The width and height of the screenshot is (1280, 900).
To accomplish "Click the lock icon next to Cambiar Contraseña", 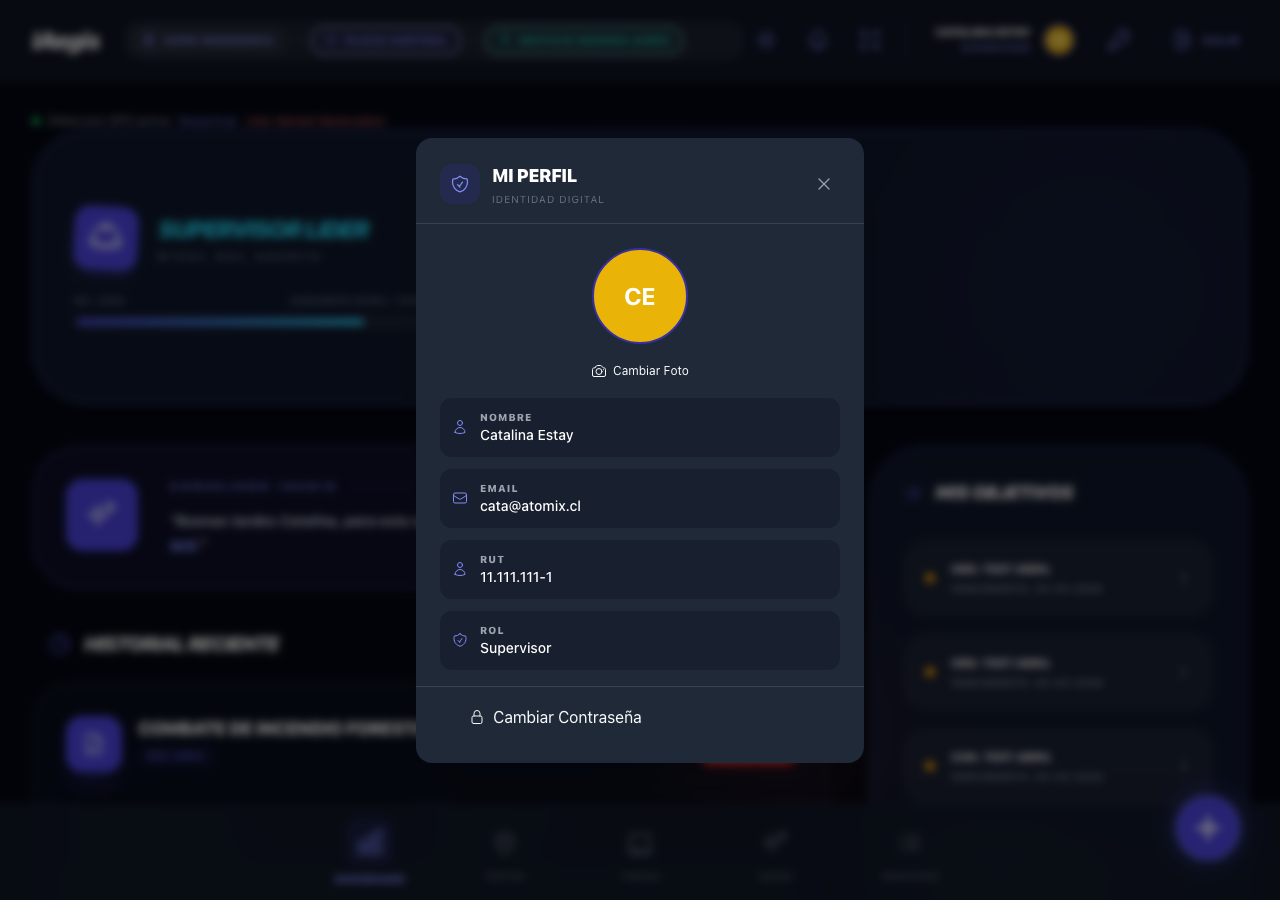I will (475, 717).
